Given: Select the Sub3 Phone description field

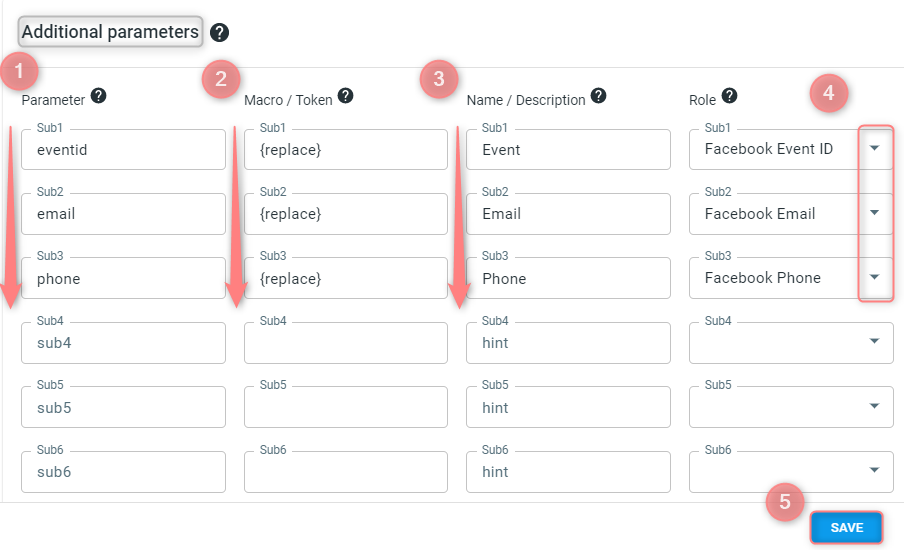Looking at the screenshot, I should click(x=568, y=278).
